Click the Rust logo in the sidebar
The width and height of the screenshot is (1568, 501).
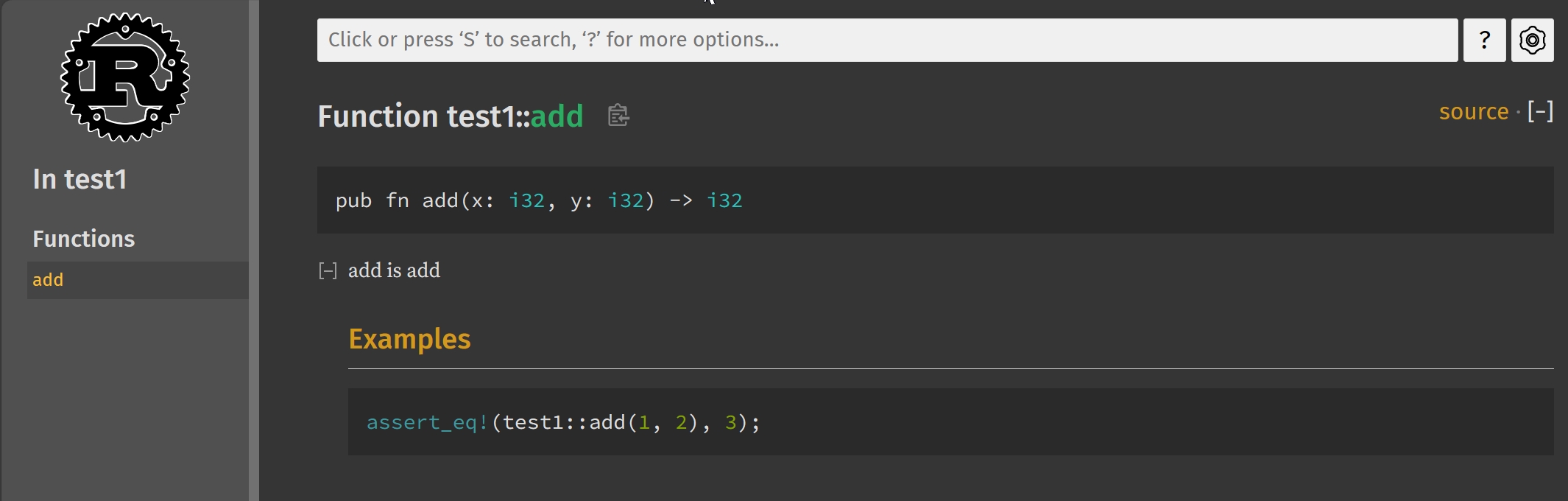(125, 77)
